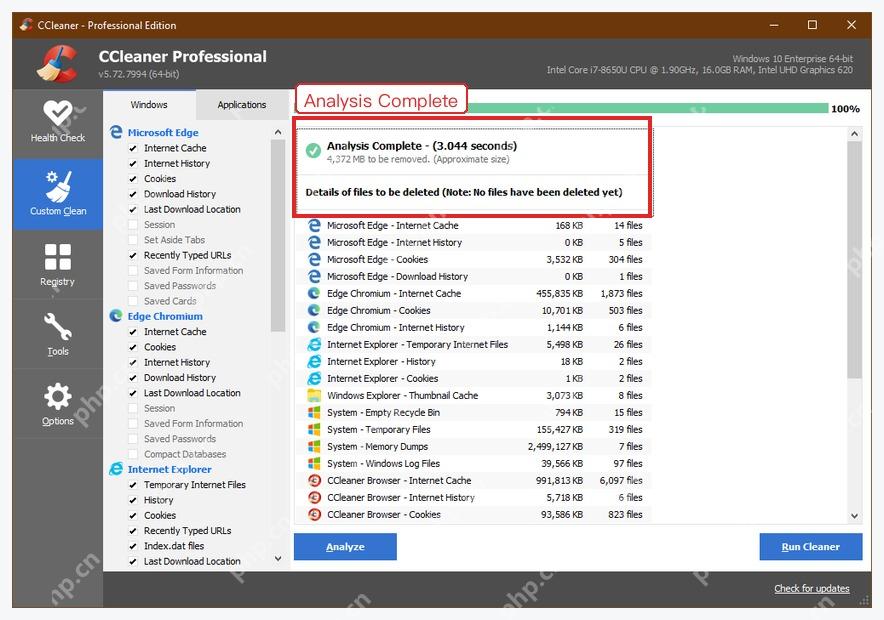Select the Custom Clean broom icon
The height and width of the screenshot is (620, 884).
[58, 187]
